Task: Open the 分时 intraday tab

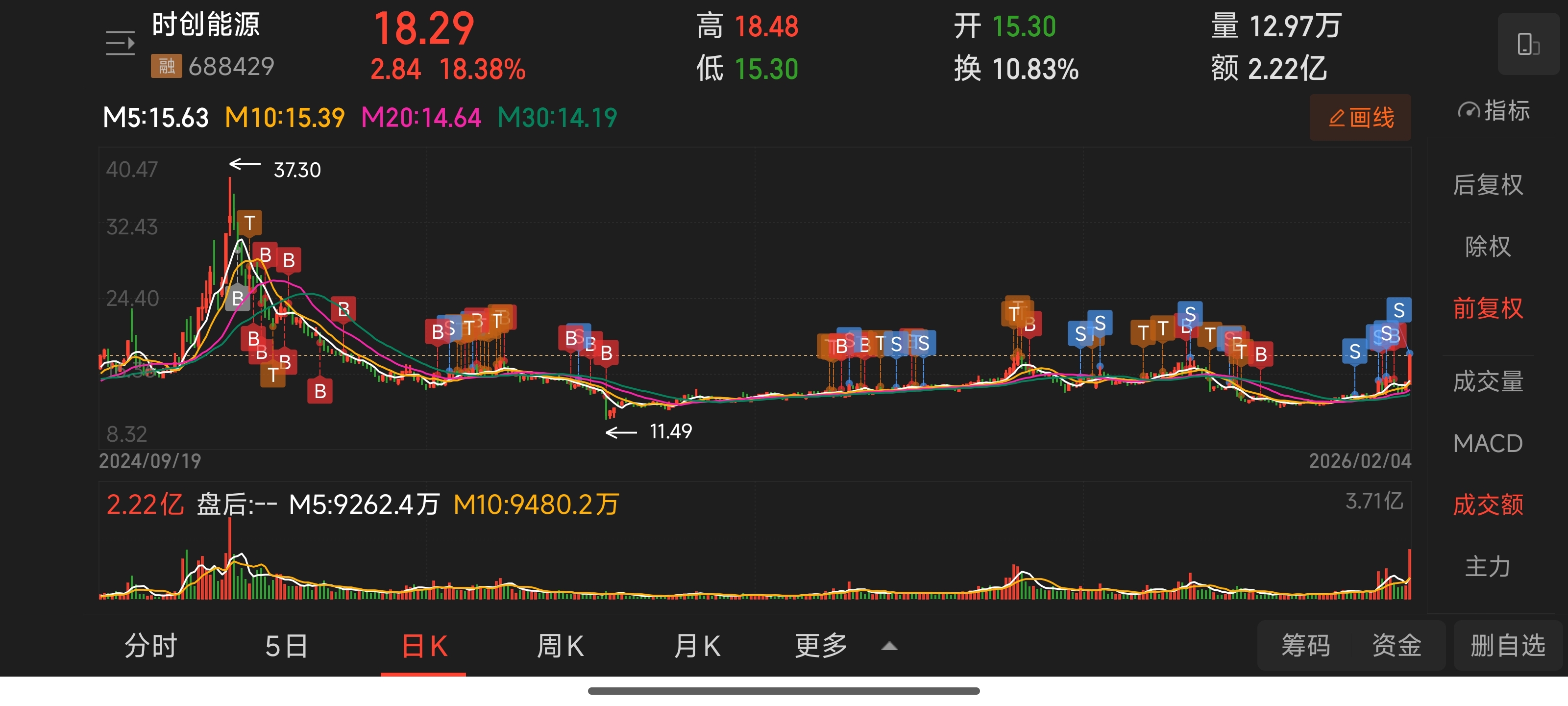Action: pyautogui.click(x=150, y=646)
